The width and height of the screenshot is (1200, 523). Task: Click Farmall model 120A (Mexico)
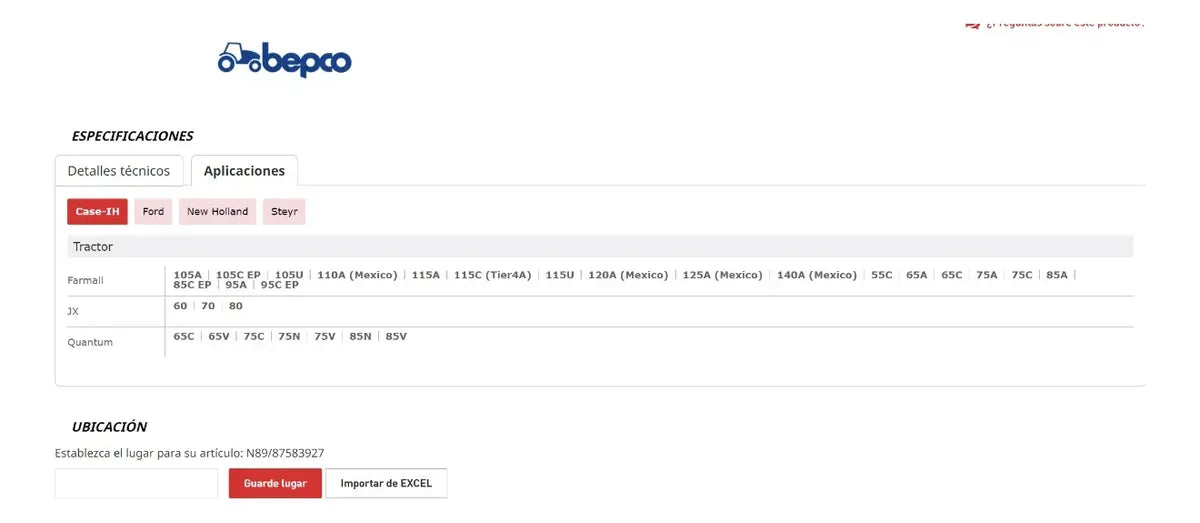tap(628, 275)
